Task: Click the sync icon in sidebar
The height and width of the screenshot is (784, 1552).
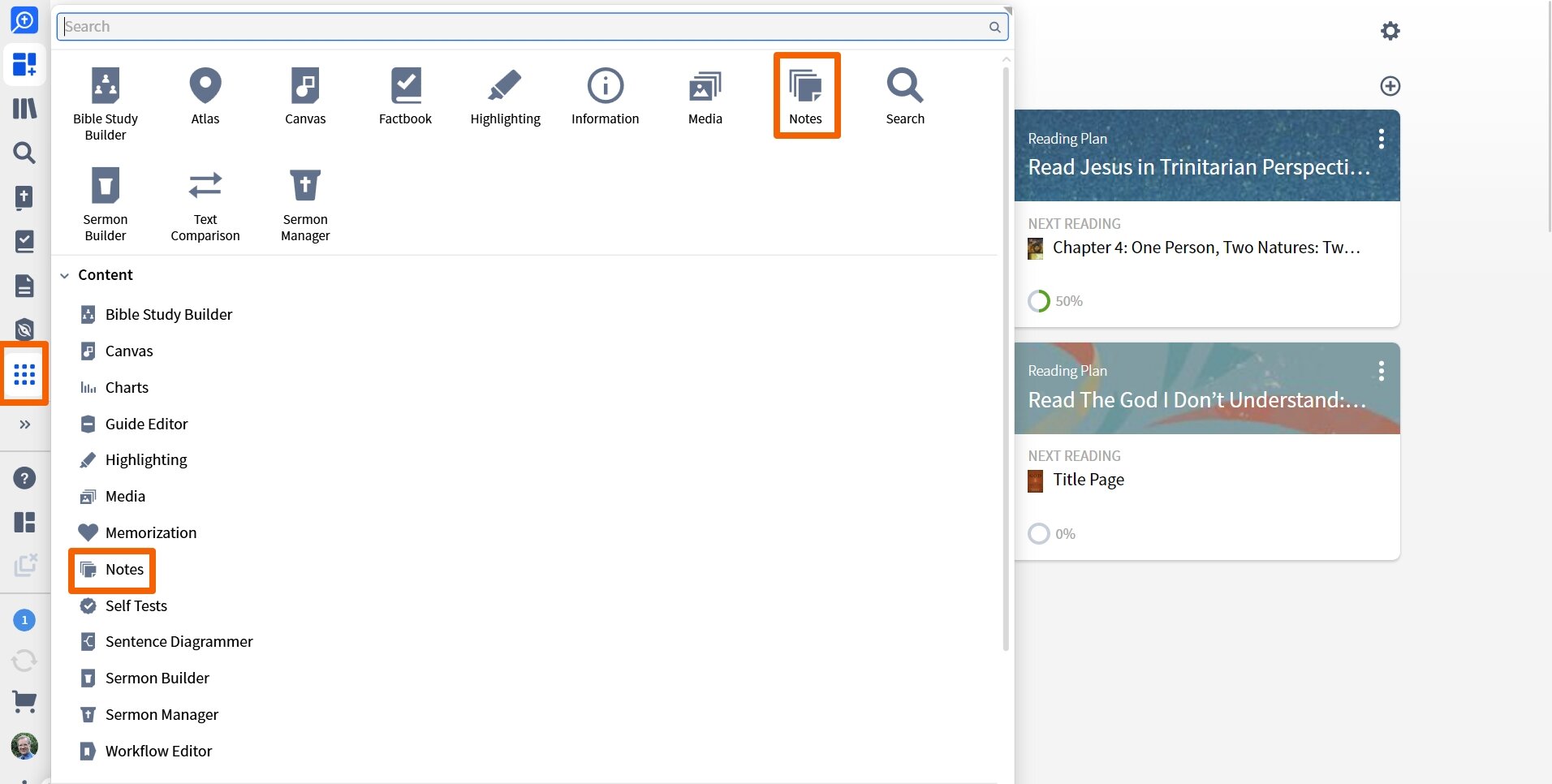Action: click(x=24, y=661)
